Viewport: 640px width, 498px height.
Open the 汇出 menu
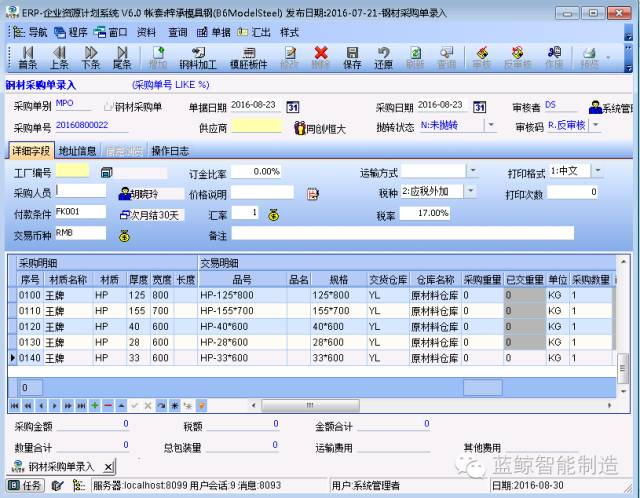[x=253, y=32]
